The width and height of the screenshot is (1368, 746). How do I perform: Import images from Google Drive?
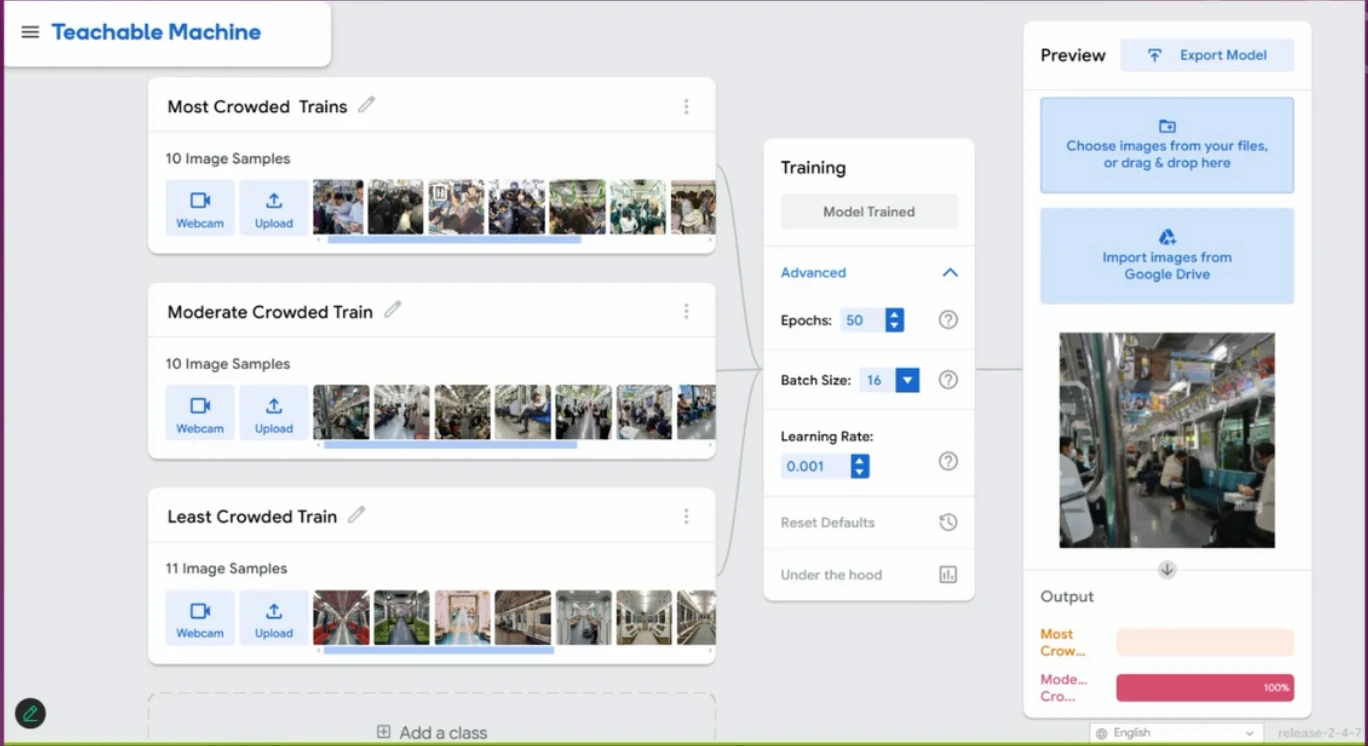tap(1167, 256)
